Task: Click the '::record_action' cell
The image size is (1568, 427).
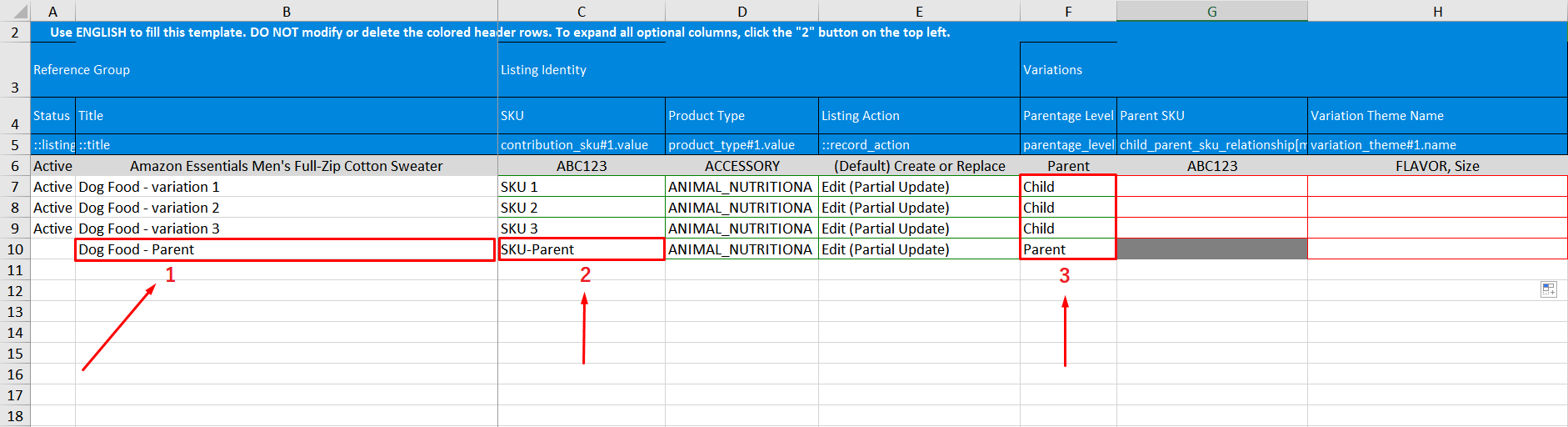Action: (919, 145)
